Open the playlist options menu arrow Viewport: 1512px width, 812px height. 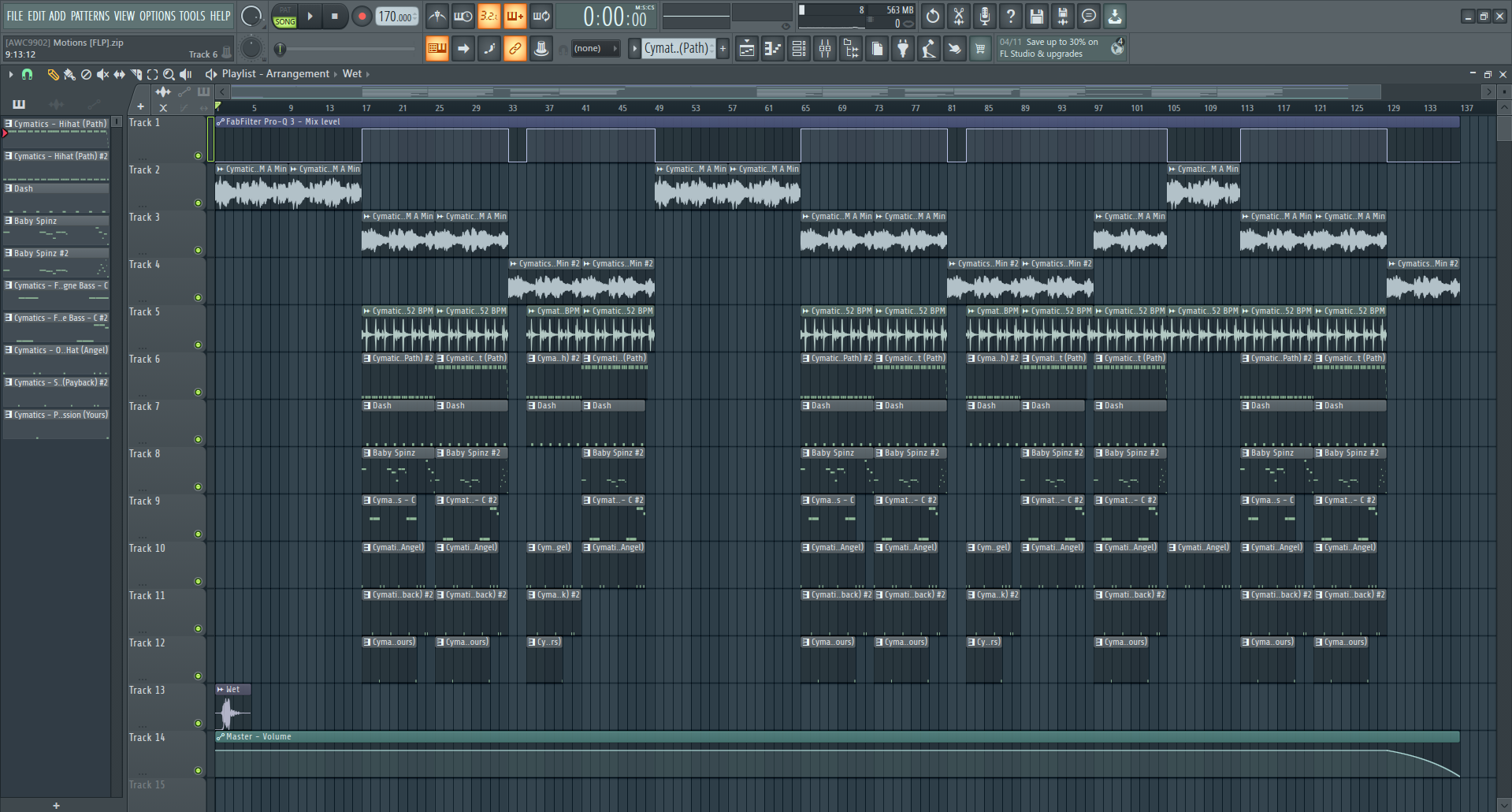(x=11, y=74)
